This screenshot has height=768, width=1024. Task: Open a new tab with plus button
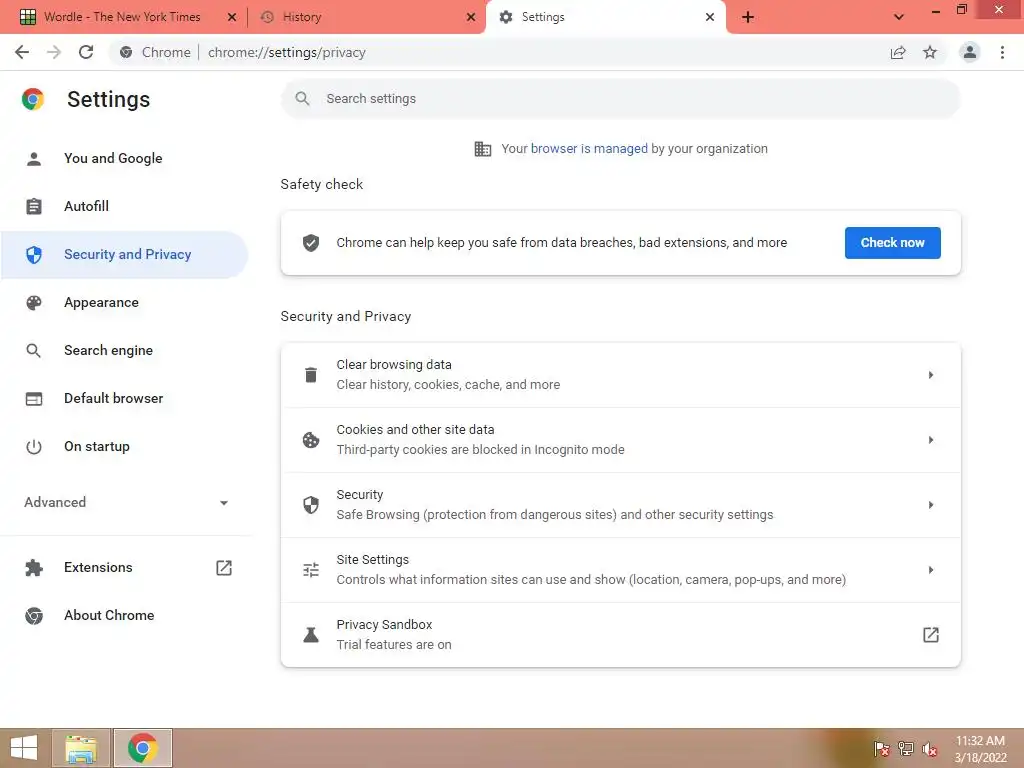(x=748, y=17)
